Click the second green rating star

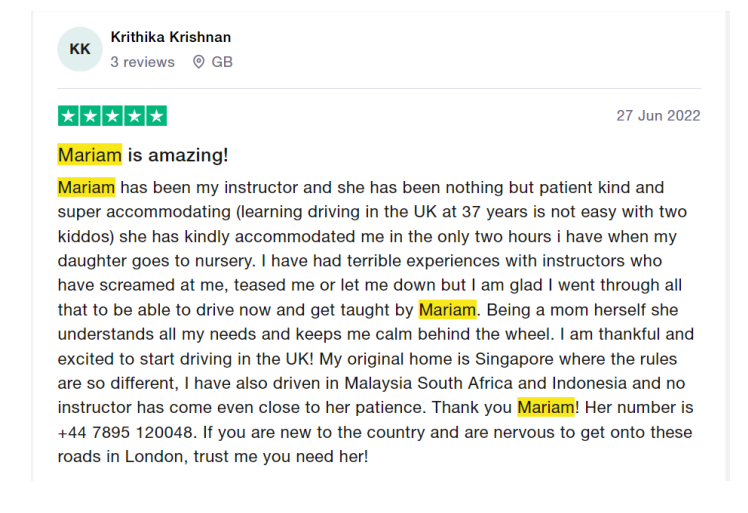point(91,116)
